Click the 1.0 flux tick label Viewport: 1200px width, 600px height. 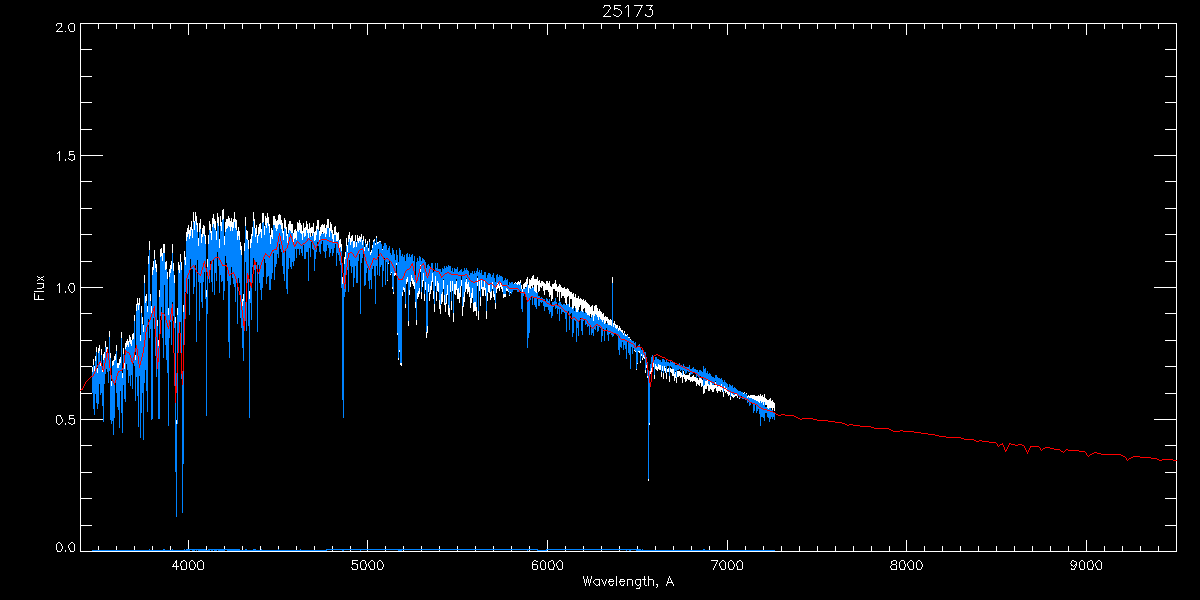click(66, 288)
